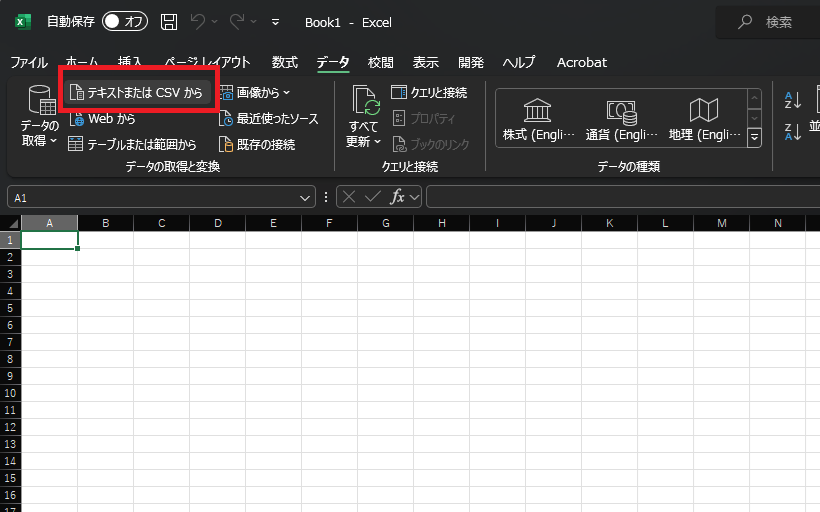Click cell A1
Viewport: 820px width, 512px height.
coord(49,240)
